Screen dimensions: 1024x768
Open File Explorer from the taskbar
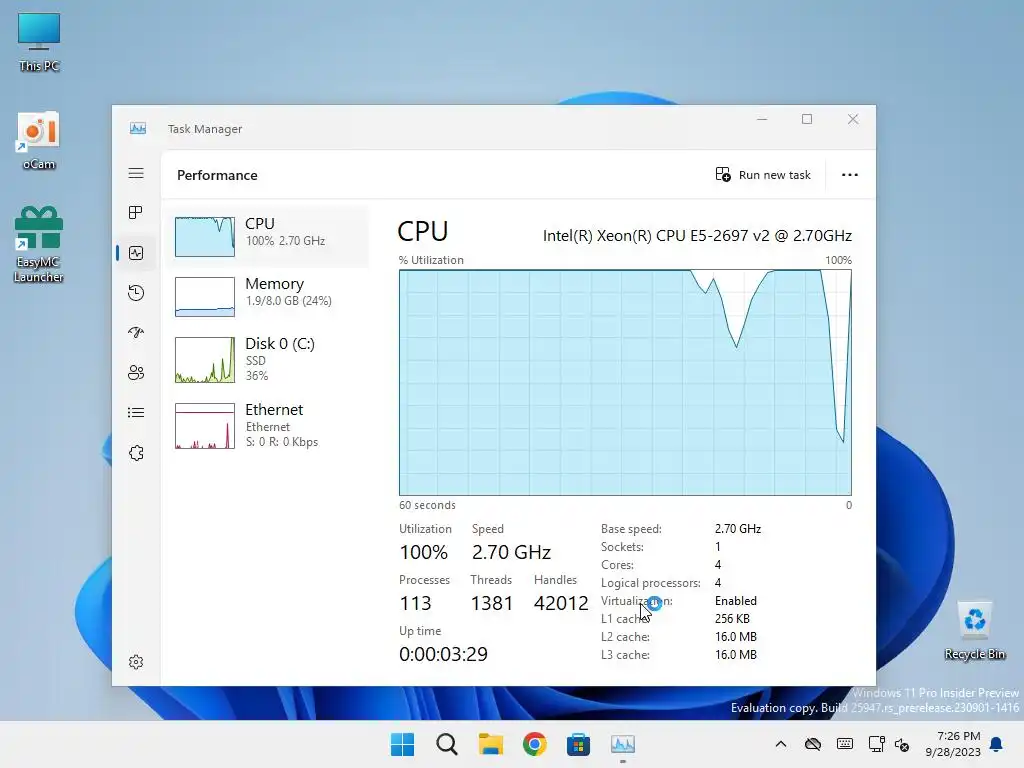click(x=490, y=744)
